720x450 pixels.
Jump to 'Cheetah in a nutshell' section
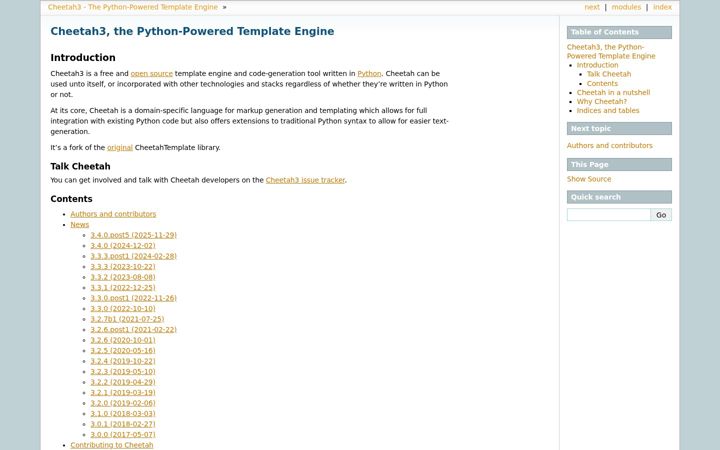613,92
